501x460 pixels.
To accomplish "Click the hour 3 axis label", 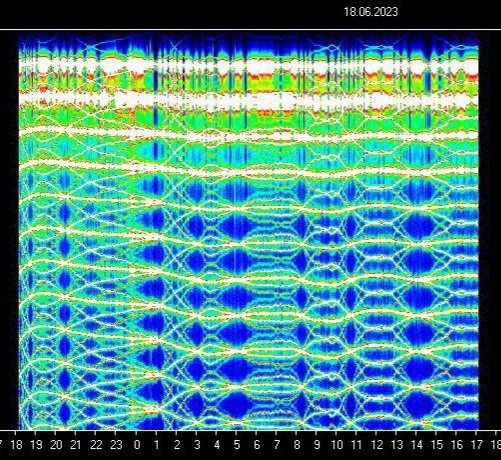I will [x=197, y=445].
